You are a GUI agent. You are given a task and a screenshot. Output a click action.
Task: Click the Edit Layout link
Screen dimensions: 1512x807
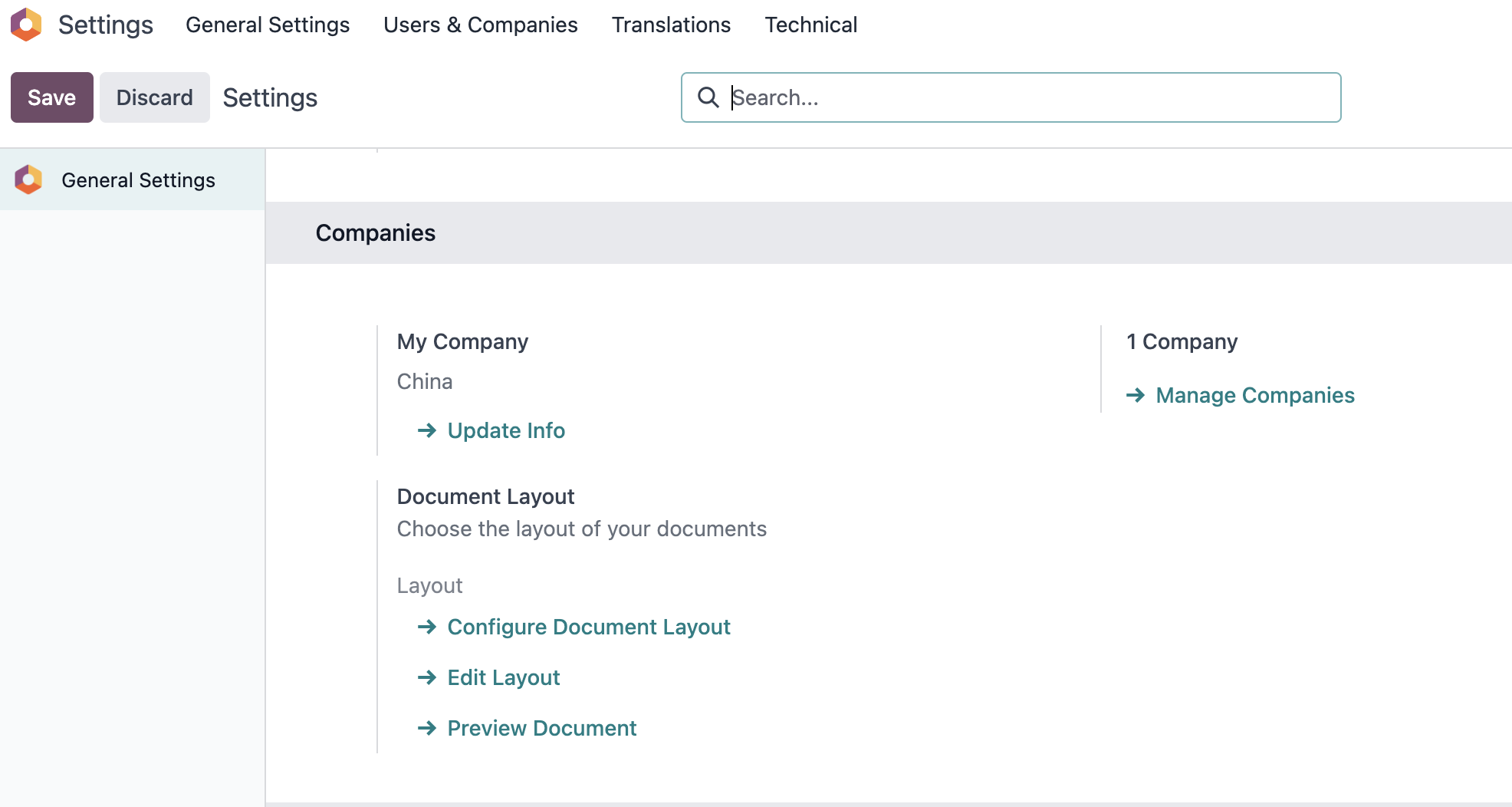point(504,677)
